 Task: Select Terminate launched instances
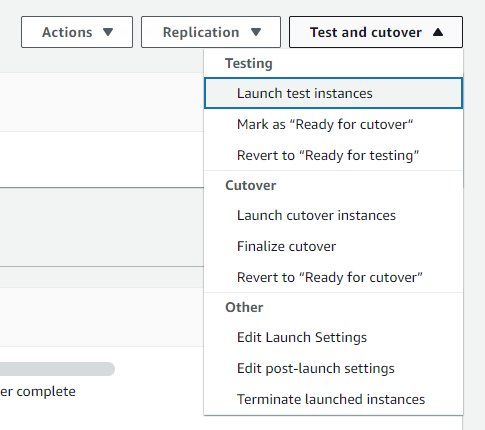pyautogui.click(x=333, y=399)
